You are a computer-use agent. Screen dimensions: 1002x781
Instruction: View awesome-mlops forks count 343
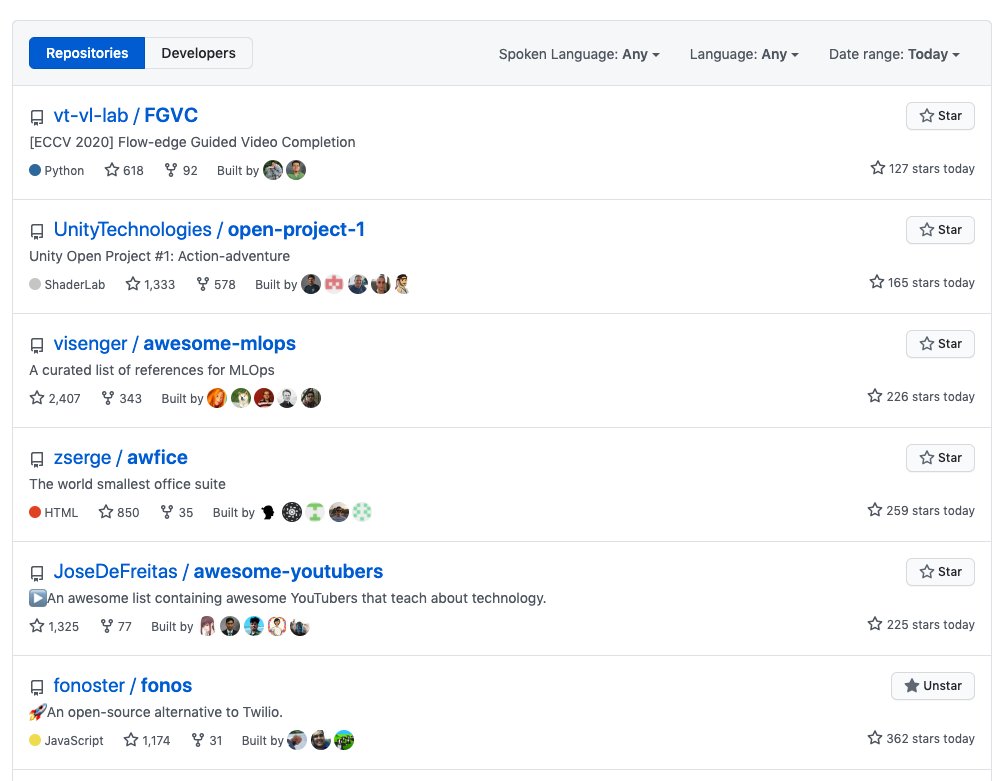coord(121,398)
